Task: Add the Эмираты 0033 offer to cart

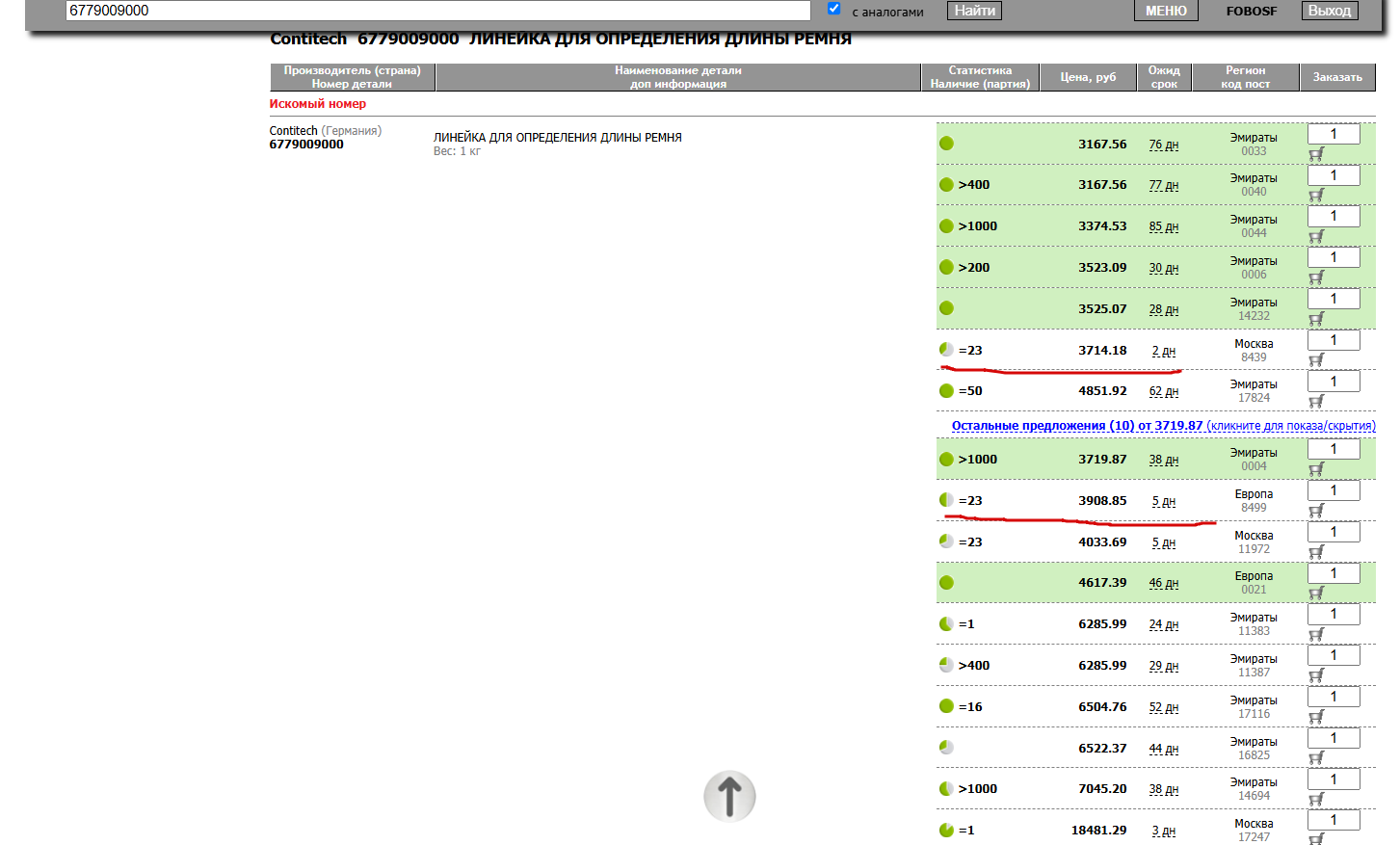Action: 1316,154
